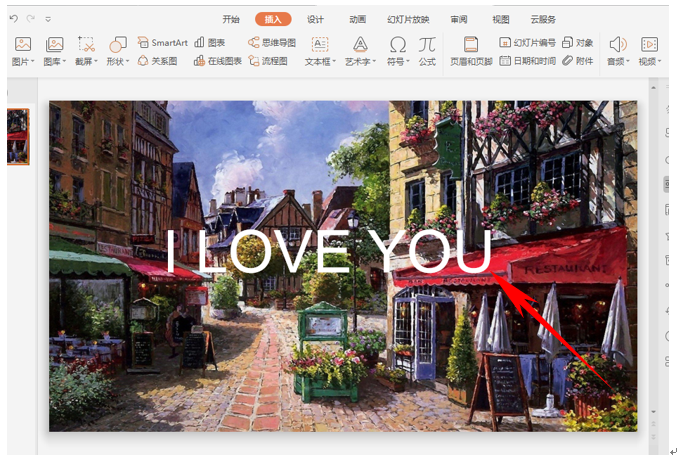Screen dimensions: 678x459
Task: Click the 形状 shapes icon
Action: (118, 45)
